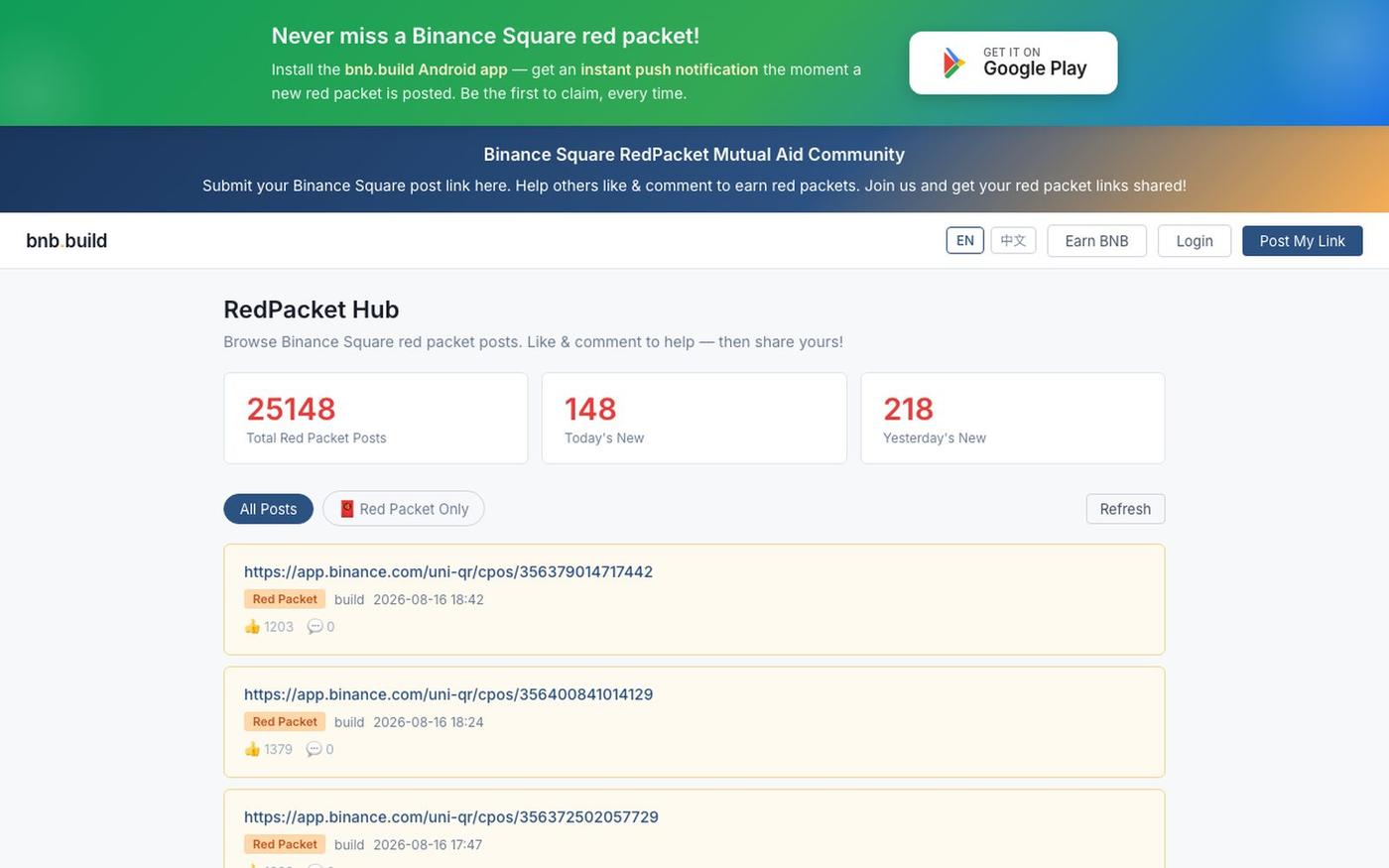1389x868 pixels.
Task: Click the like count 1379
Action: coord(279,750)
